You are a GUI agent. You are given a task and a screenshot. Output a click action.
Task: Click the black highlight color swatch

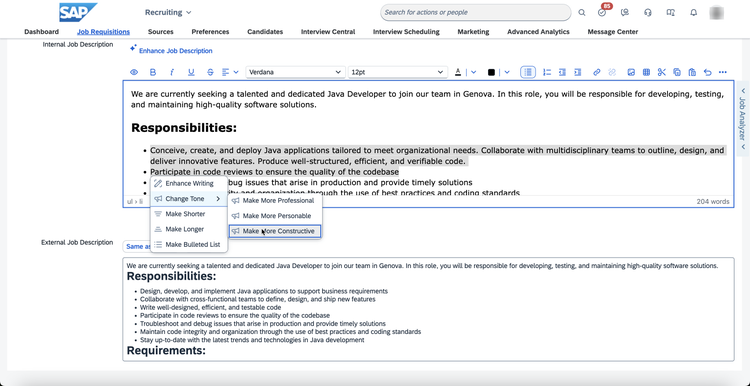(x=491, y=72)
